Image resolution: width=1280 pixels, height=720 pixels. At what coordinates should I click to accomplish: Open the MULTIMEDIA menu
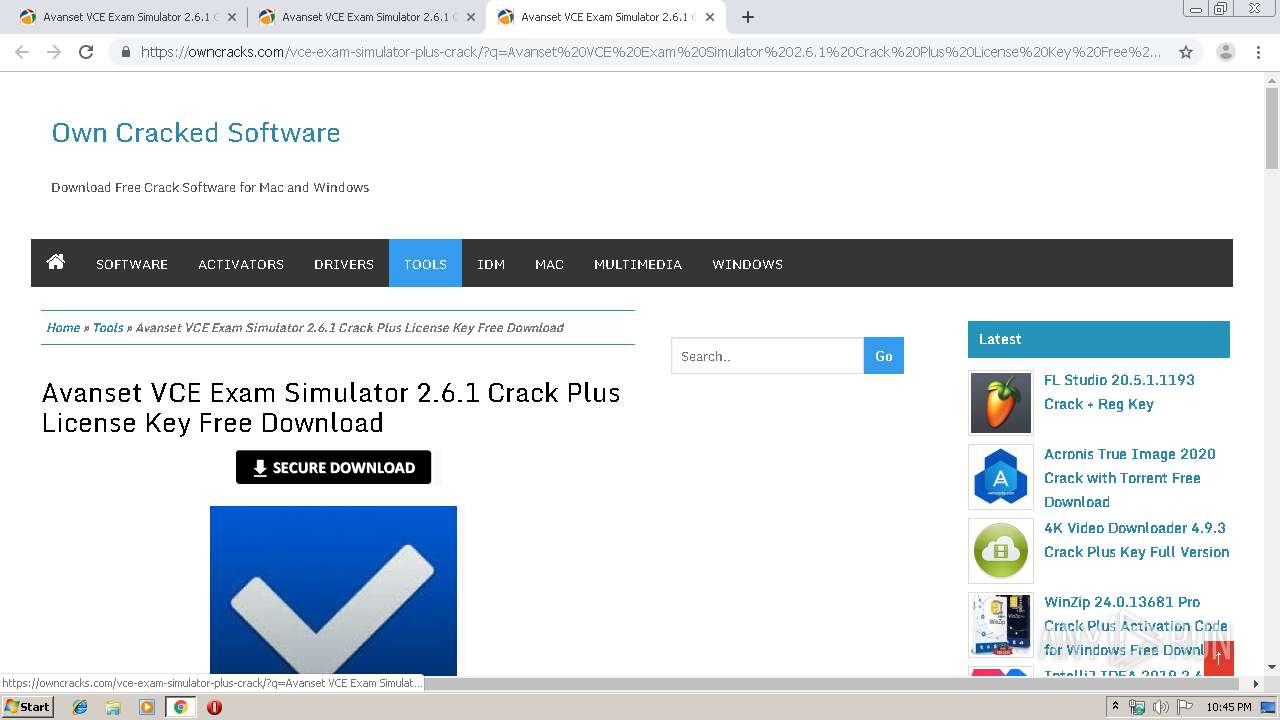638,264
